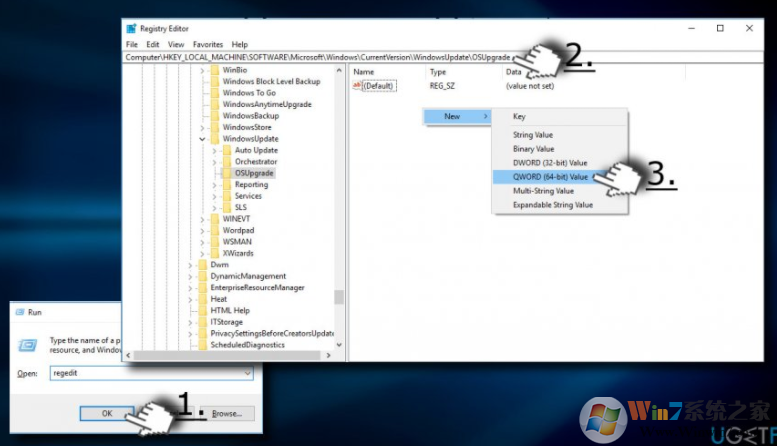Image resolution: width=777 pixels, height=446 pixels.
Task: Click the HTML Help folder icon
Action: coord(203,310)
